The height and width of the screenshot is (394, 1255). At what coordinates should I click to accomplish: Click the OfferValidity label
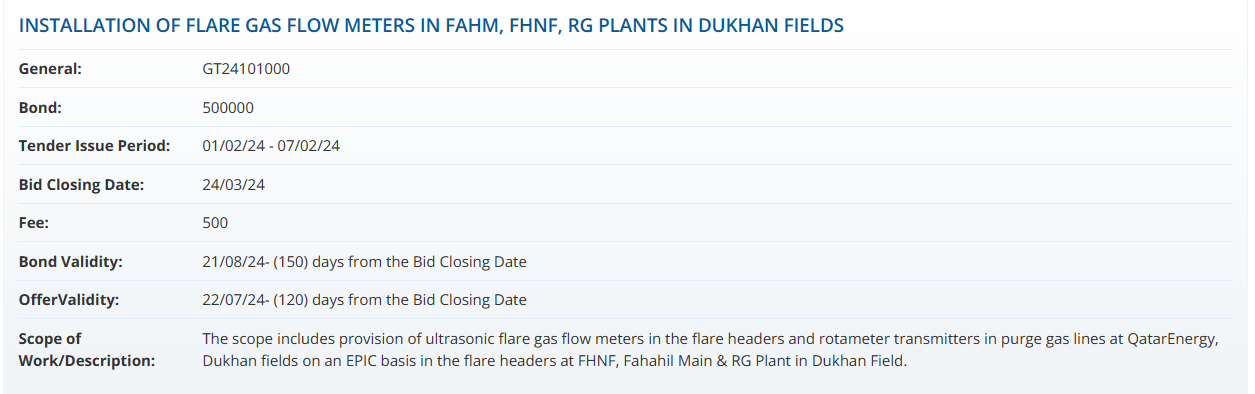(69, 300)
